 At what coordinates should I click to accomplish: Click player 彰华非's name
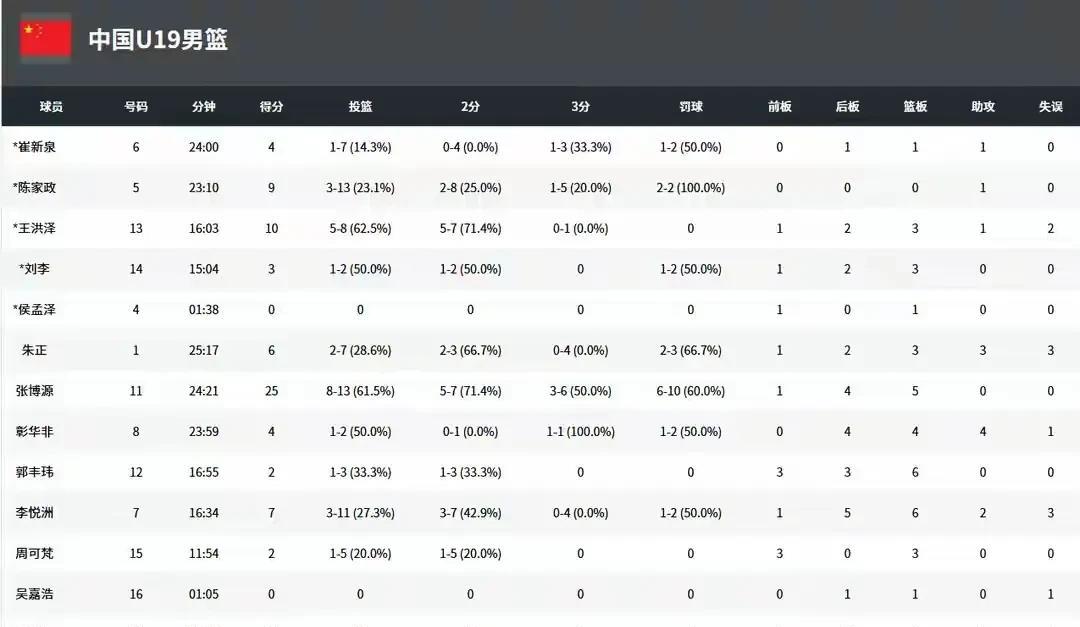tap(34, 431)
